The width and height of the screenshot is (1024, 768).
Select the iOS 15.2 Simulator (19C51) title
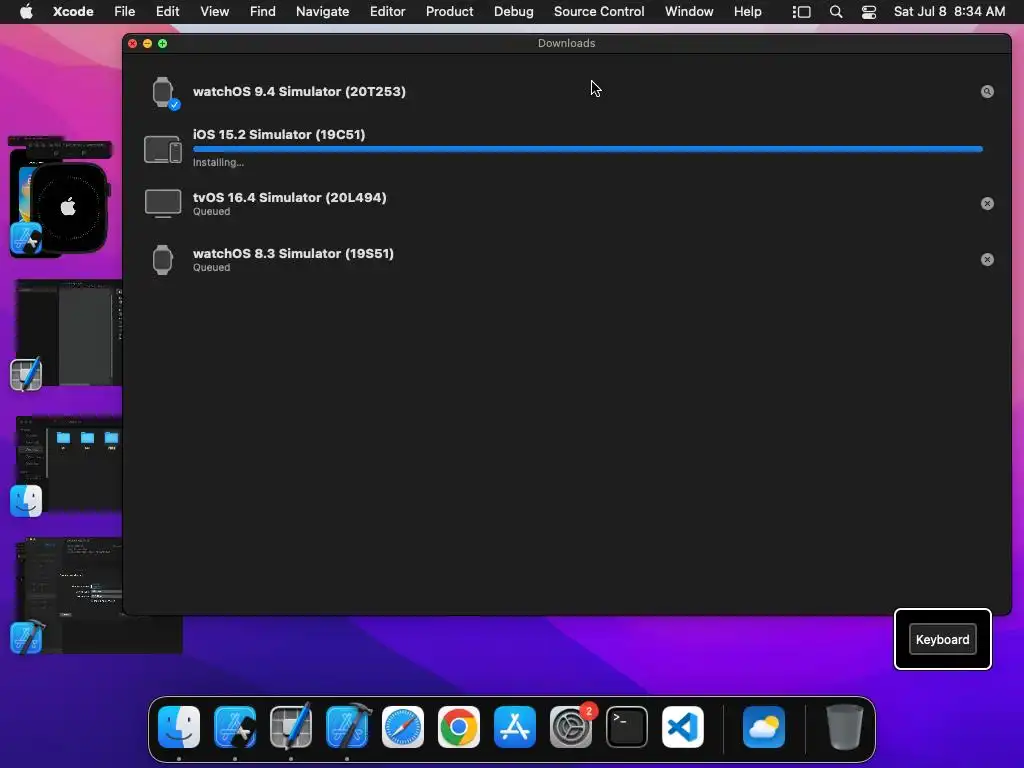[279, 135]
